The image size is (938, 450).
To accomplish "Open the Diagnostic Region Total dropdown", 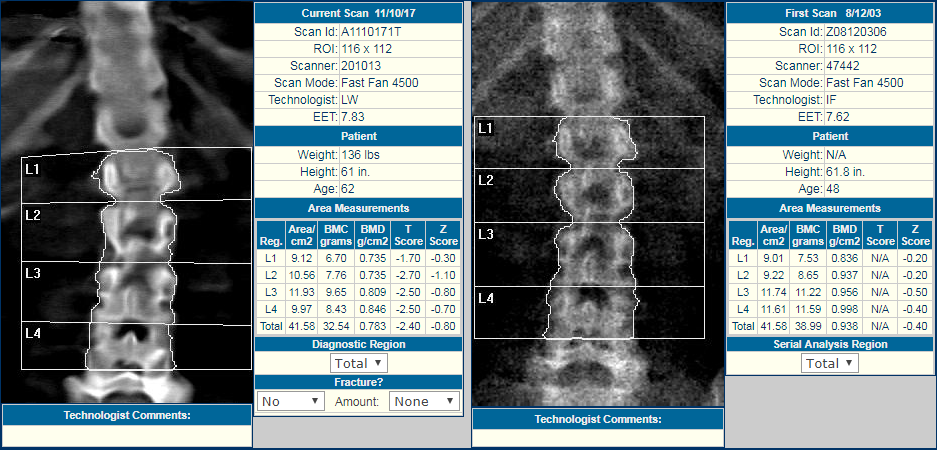I will click(359, 363).
